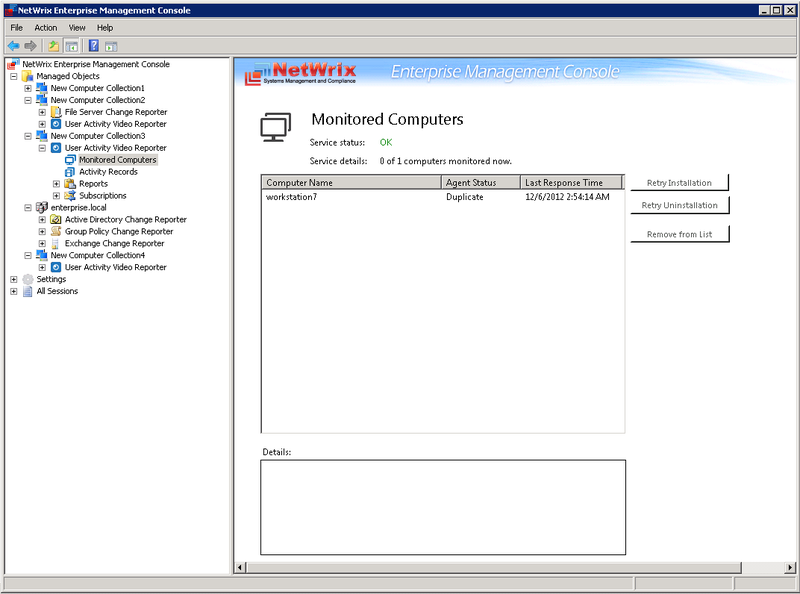Click the Retry Installation button
Viewport: 800px width, 594px height.
680,183
